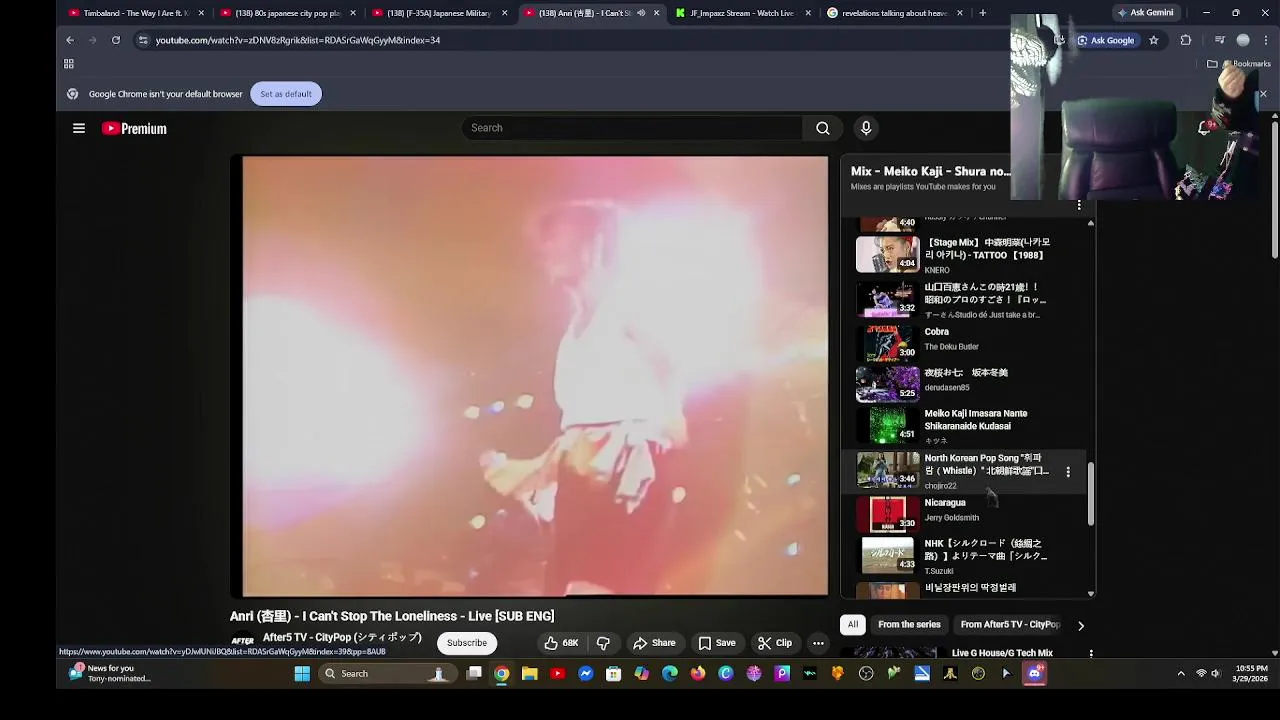Open the After5 TV channel avatar

pos(242,641)
